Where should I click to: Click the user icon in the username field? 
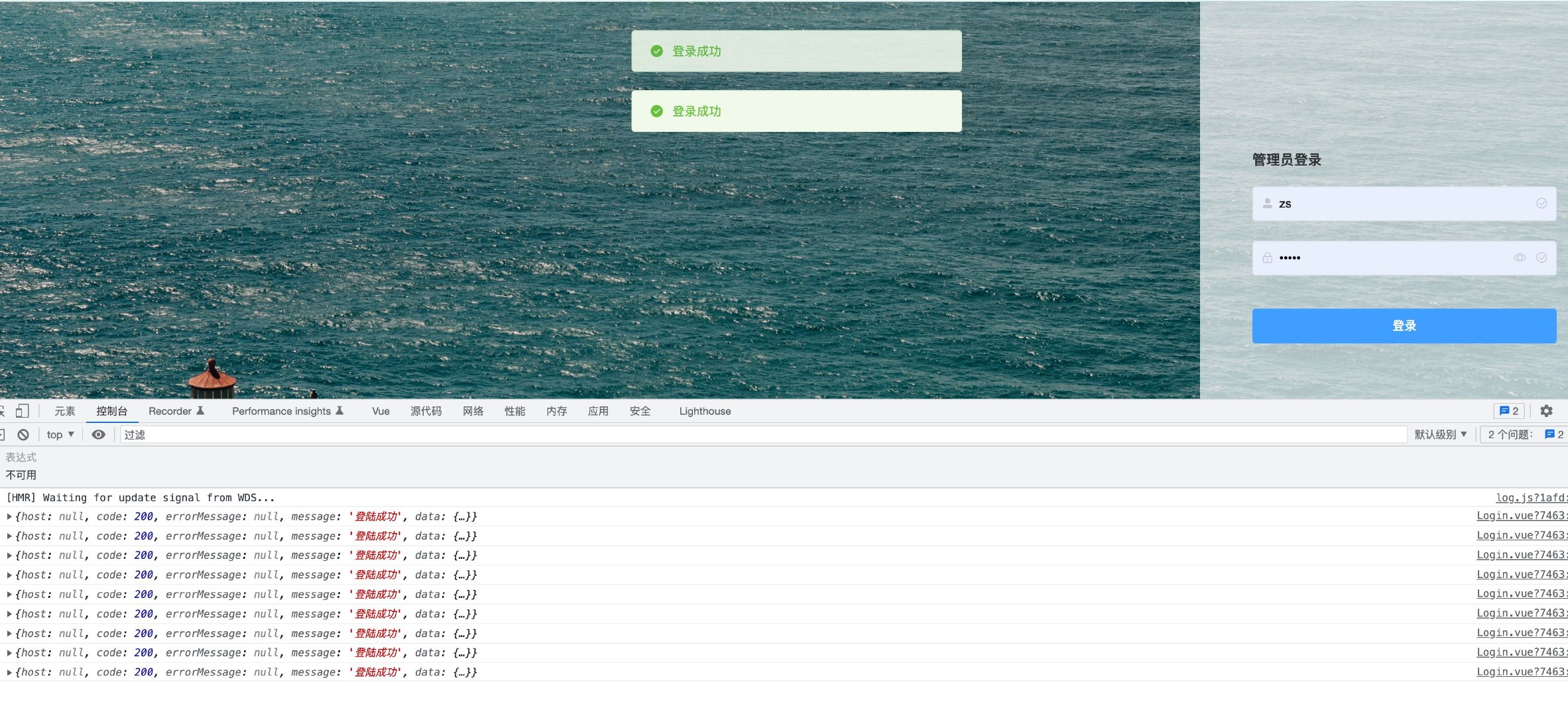click(x=1267, y=204)
